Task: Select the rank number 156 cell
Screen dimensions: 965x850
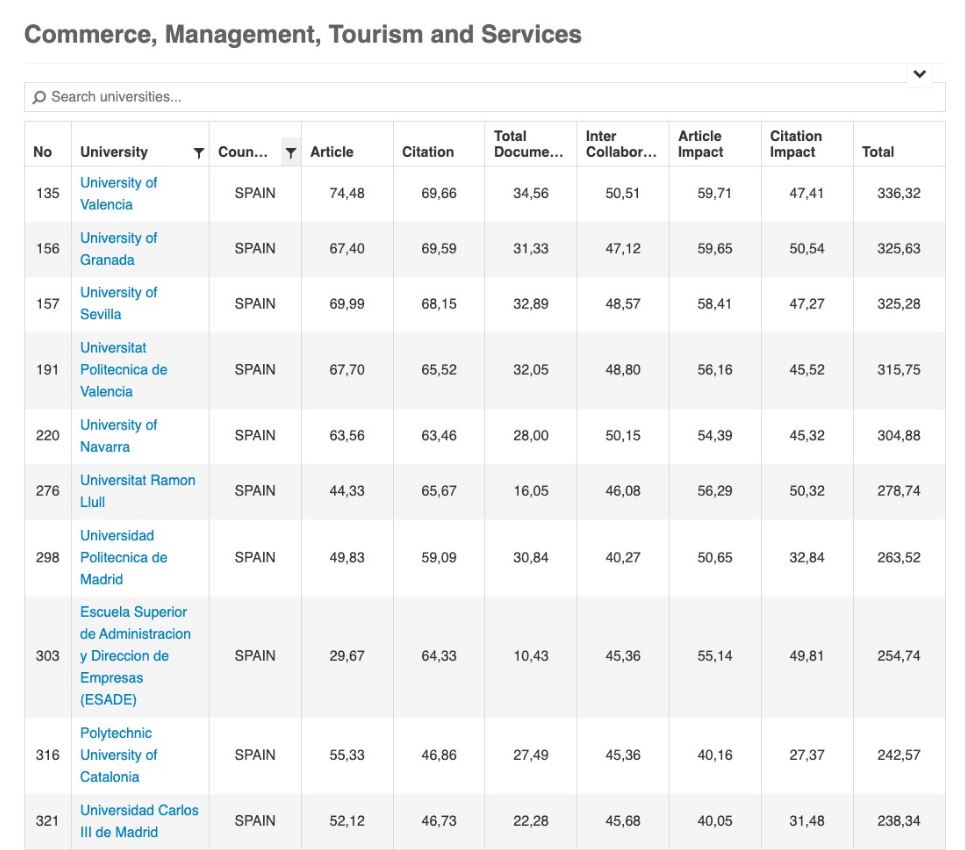Action: pyautogui.click(x=47, y=249)
